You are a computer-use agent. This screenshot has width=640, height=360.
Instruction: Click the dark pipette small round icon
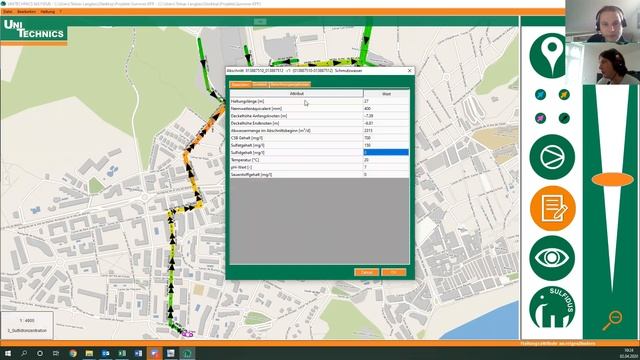[x=564, y=118]
